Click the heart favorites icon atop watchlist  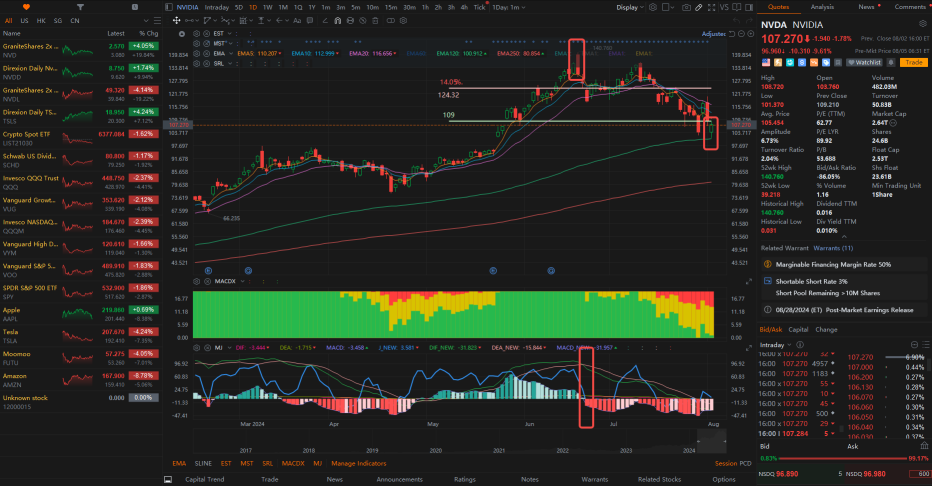(x=26, y=7)
